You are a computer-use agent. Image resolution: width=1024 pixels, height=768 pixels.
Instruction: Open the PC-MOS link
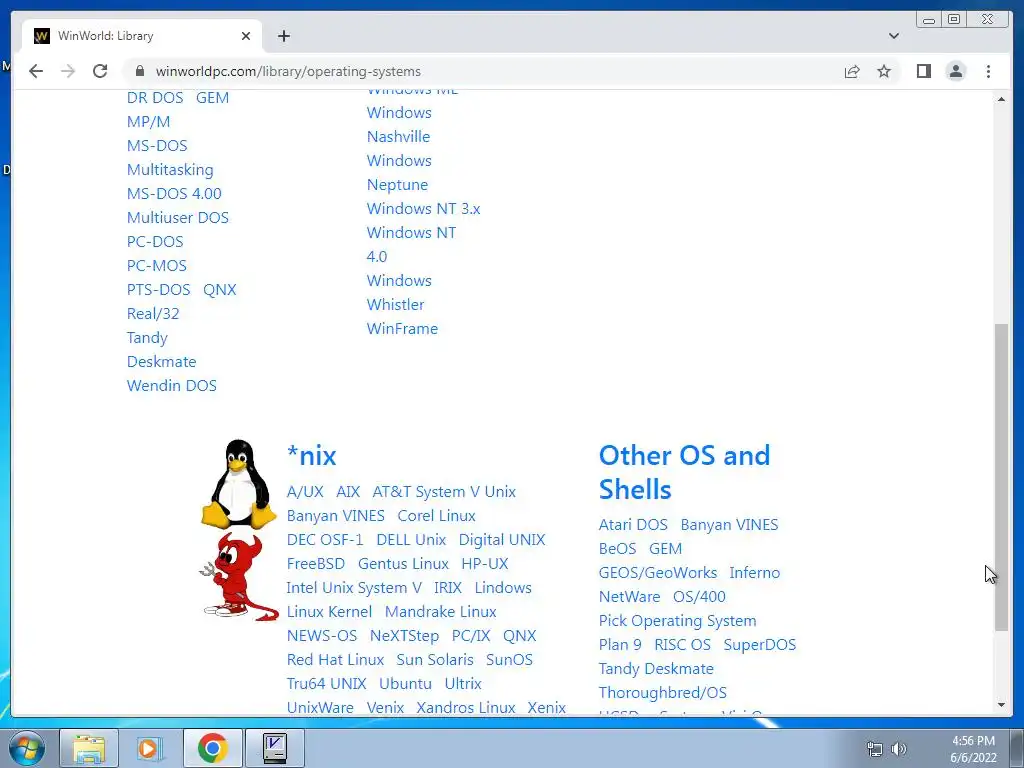coord(157,266)
